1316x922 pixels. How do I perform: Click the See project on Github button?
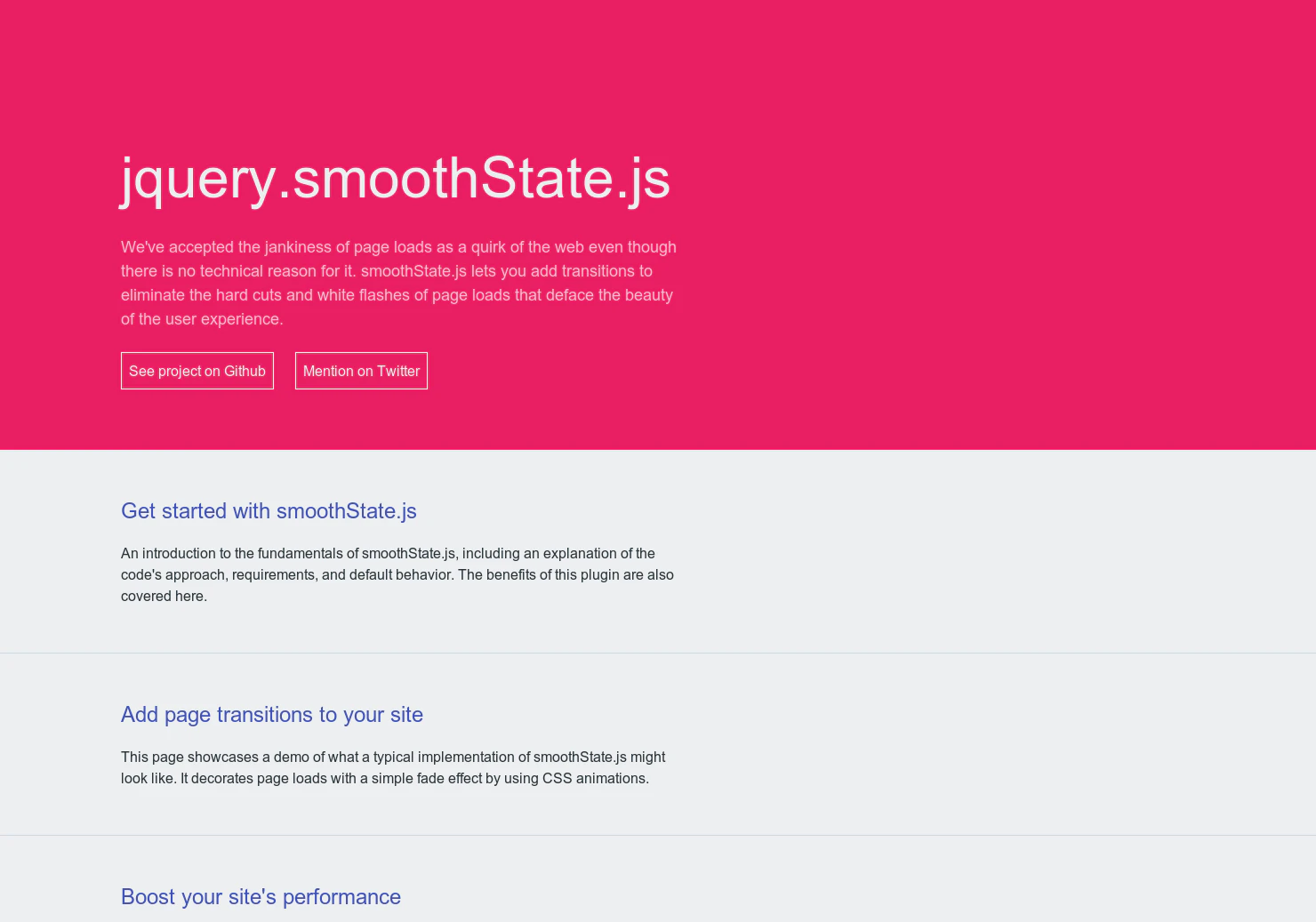click(x=197, y=371)
